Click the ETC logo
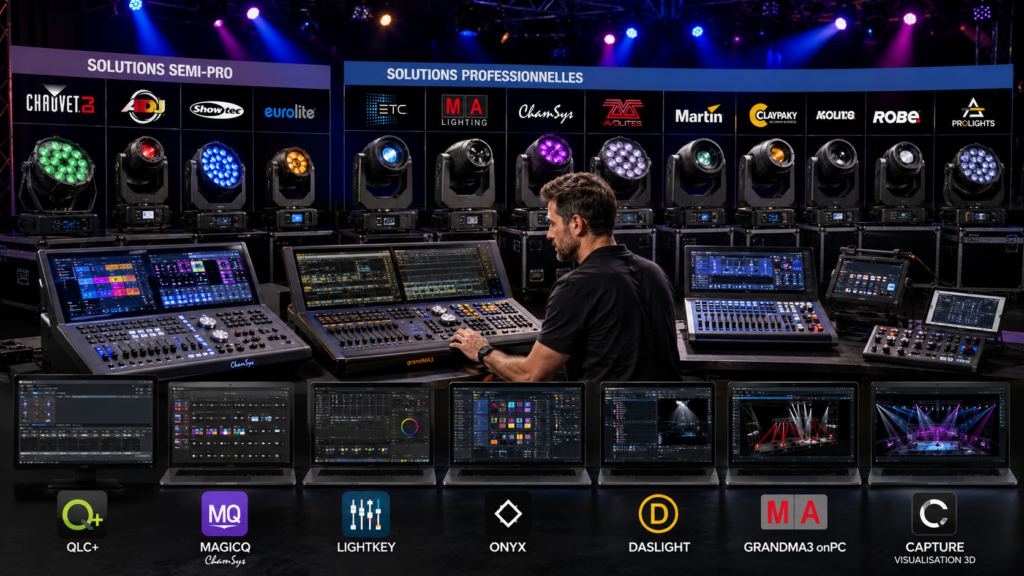Screen dimensions: 1024x576 387,109
